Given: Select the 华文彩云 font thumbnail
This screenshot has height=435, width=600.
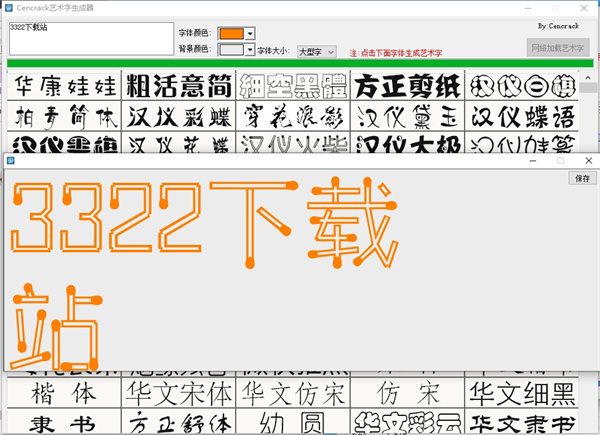Looking at the screenshot, I should (x=408, y=422).
